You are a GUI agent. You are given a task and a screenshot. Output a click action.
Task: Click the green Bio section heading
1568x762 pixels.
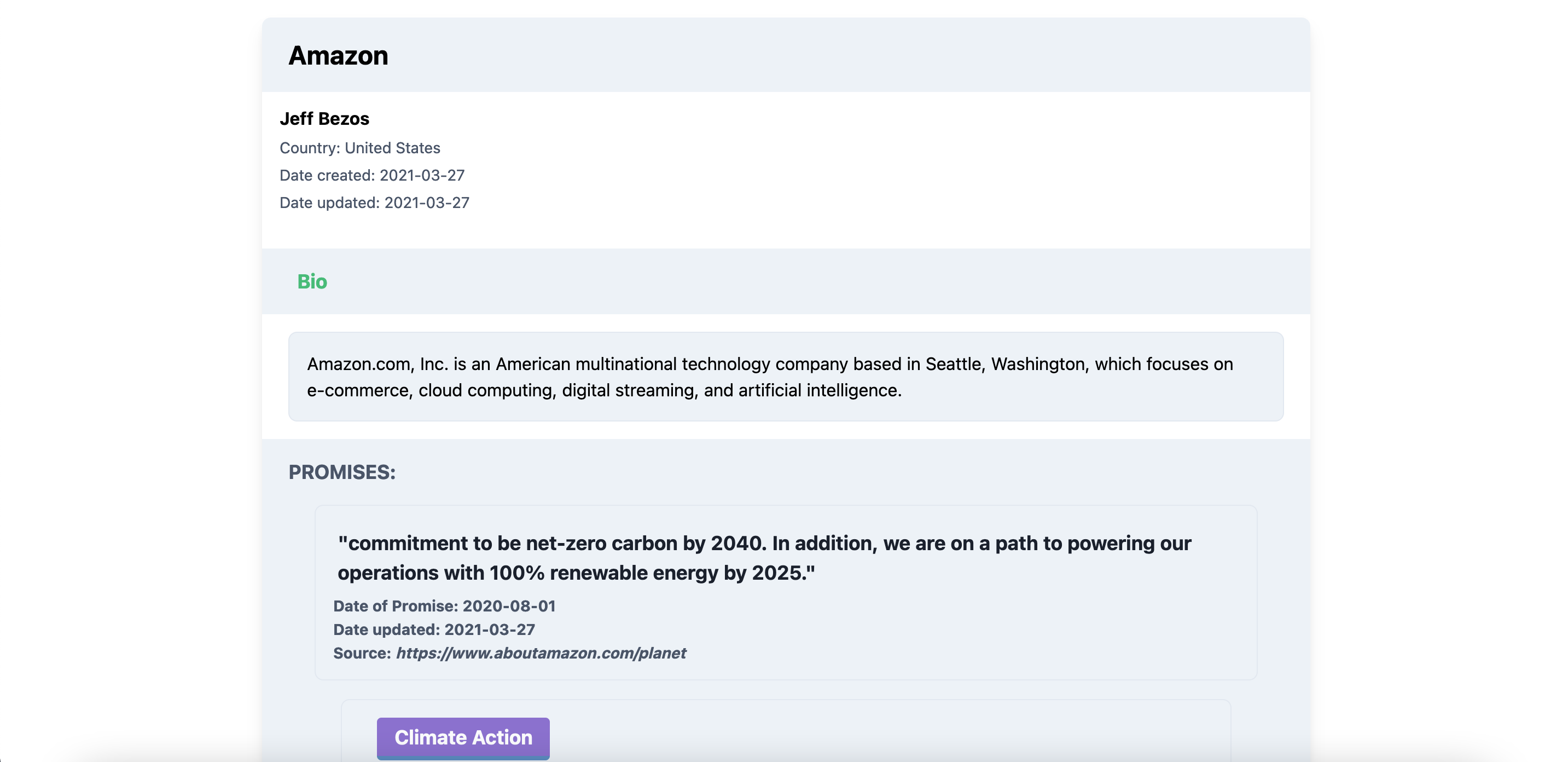pyautogui.click(x=312, y=281)
